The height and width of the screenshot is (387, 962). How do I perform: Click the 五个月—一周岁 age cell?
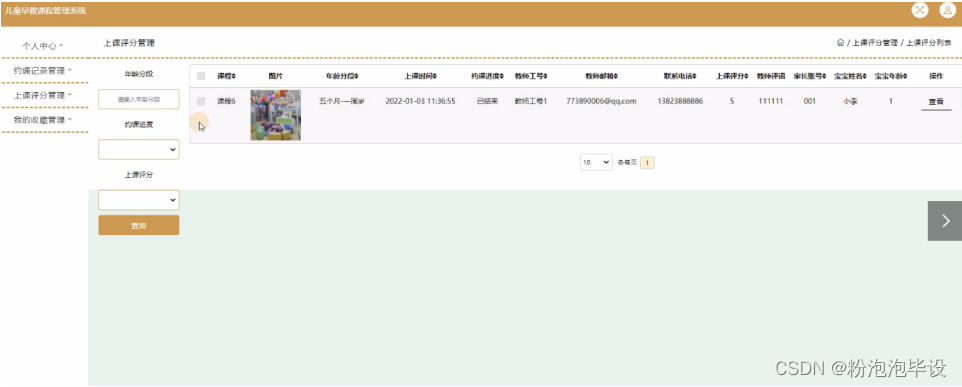tap(342, 101)
